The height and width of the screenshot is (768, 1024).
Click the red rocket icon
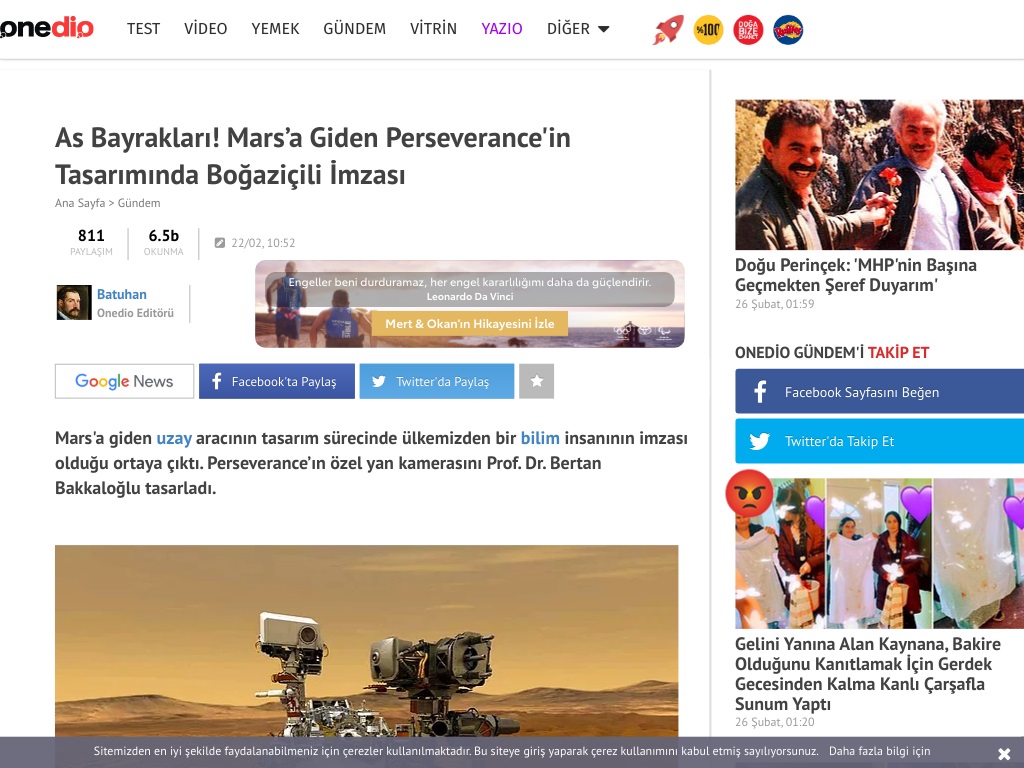(668, 29)
